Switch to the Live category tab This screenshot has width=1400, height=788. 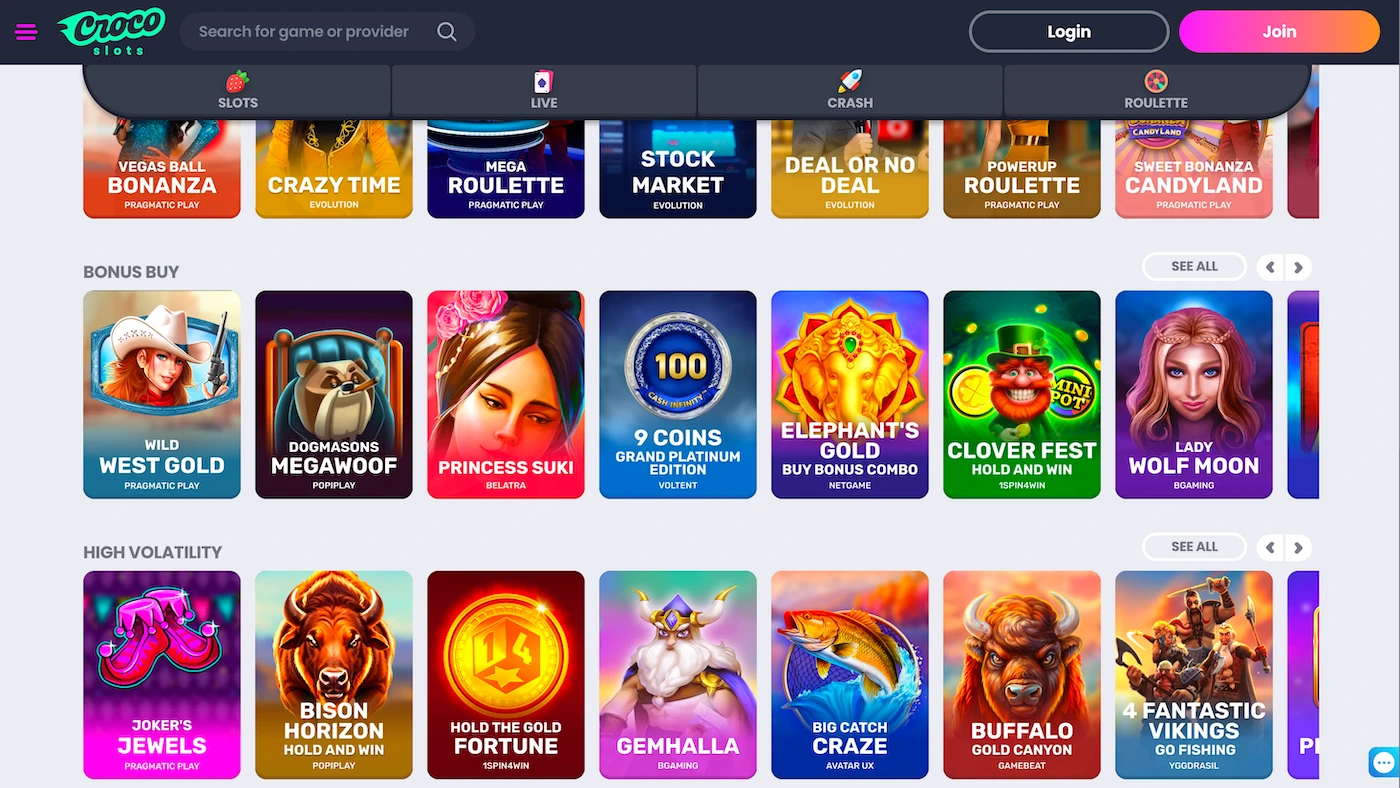click(x=544, y=90)
